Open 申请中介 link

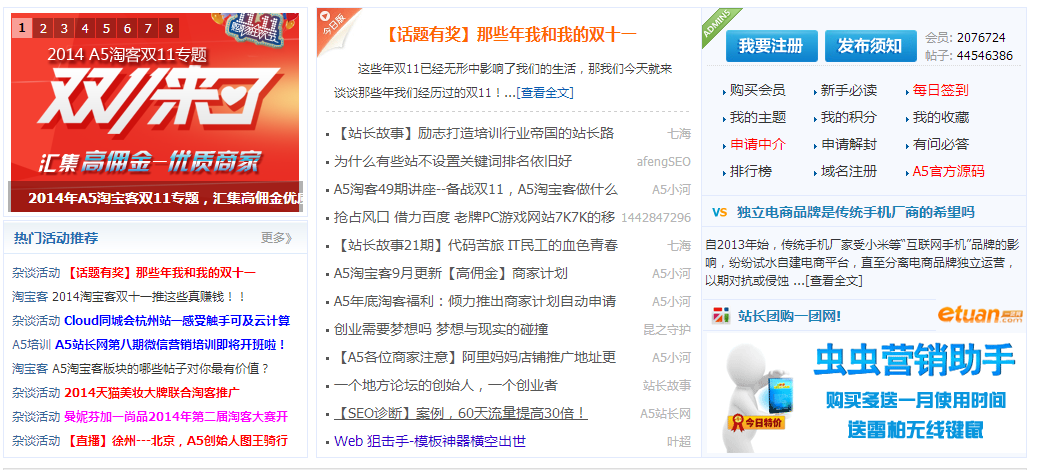757,144
